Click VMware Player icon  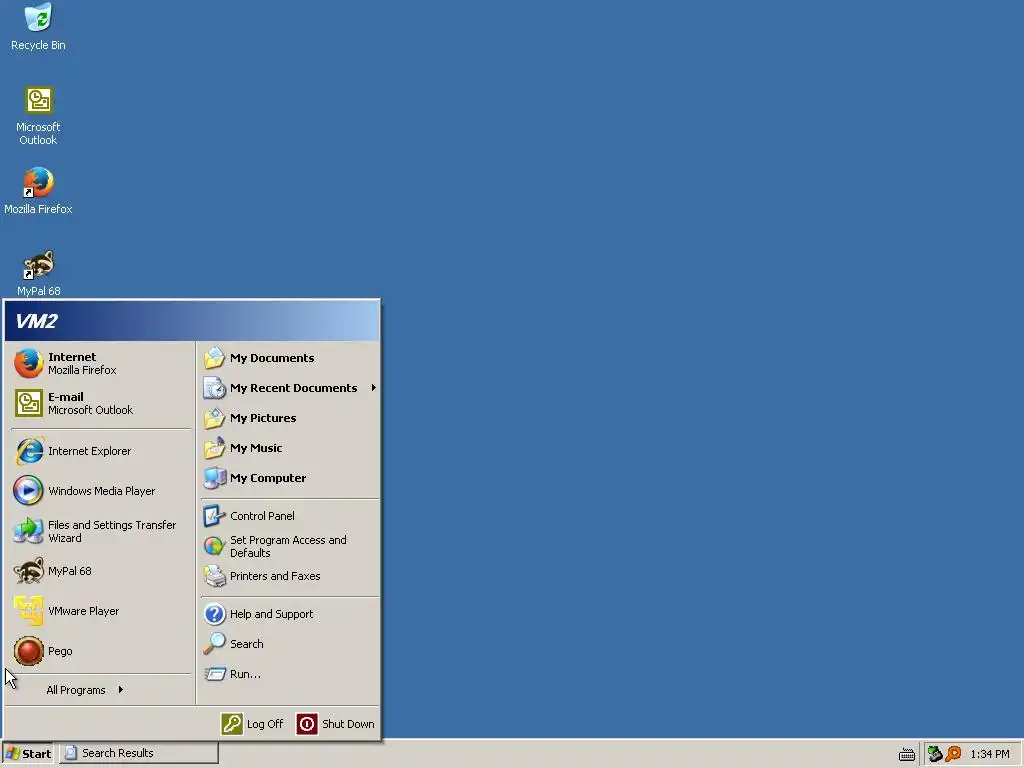(x=29, y=611)
